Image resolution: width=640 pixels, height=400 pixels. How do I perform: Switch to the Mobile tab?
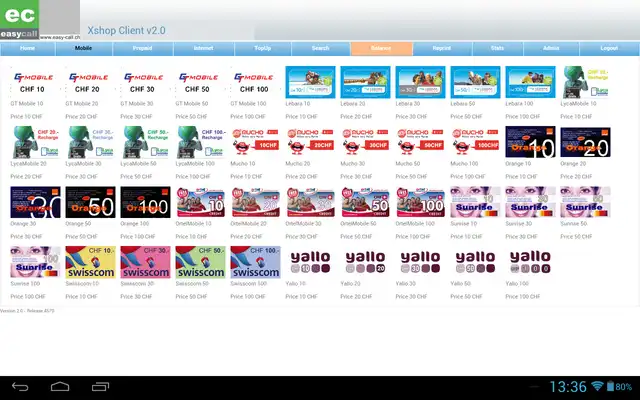[x=84, y=48]
